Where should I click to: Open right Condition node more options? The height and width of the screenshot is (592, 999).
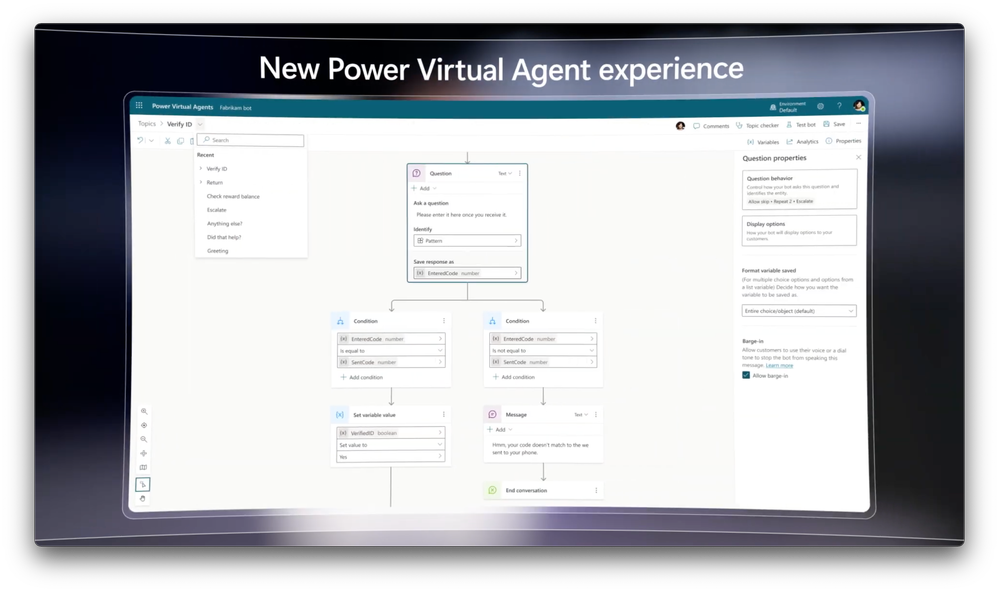[596, 321]
